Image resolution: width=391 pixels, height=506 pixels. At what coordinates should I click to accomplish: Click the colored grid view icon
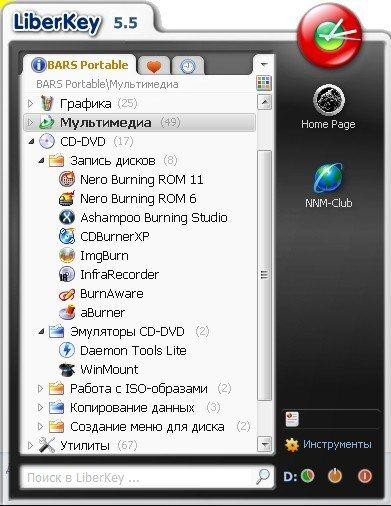point(264,83)
